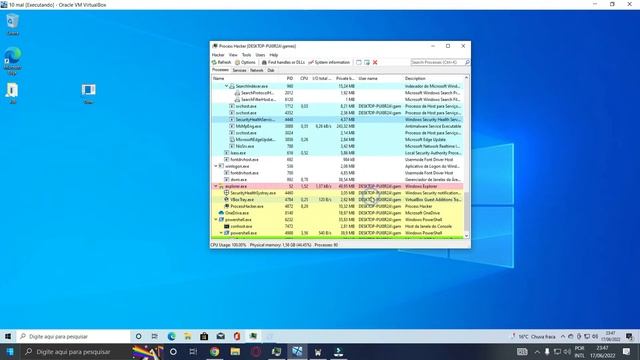Switch to the Processes tab
This screenshot has height=360, width=640.
pyautogui.click(x=220, y=70)
